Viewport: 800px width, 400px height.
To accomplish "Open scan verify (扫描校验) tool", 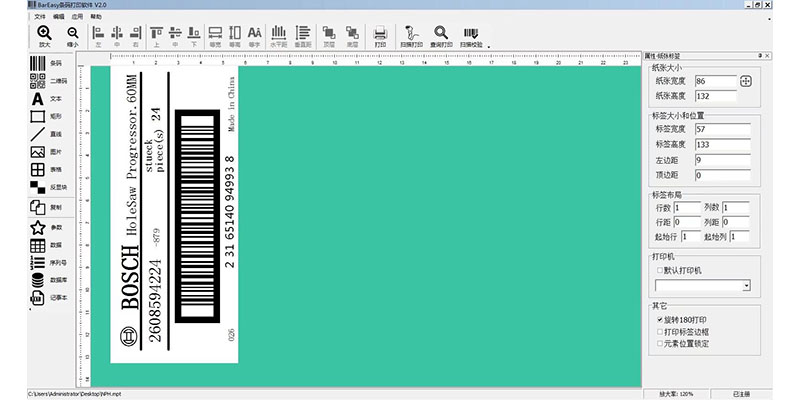I will [x=471, y=33].
